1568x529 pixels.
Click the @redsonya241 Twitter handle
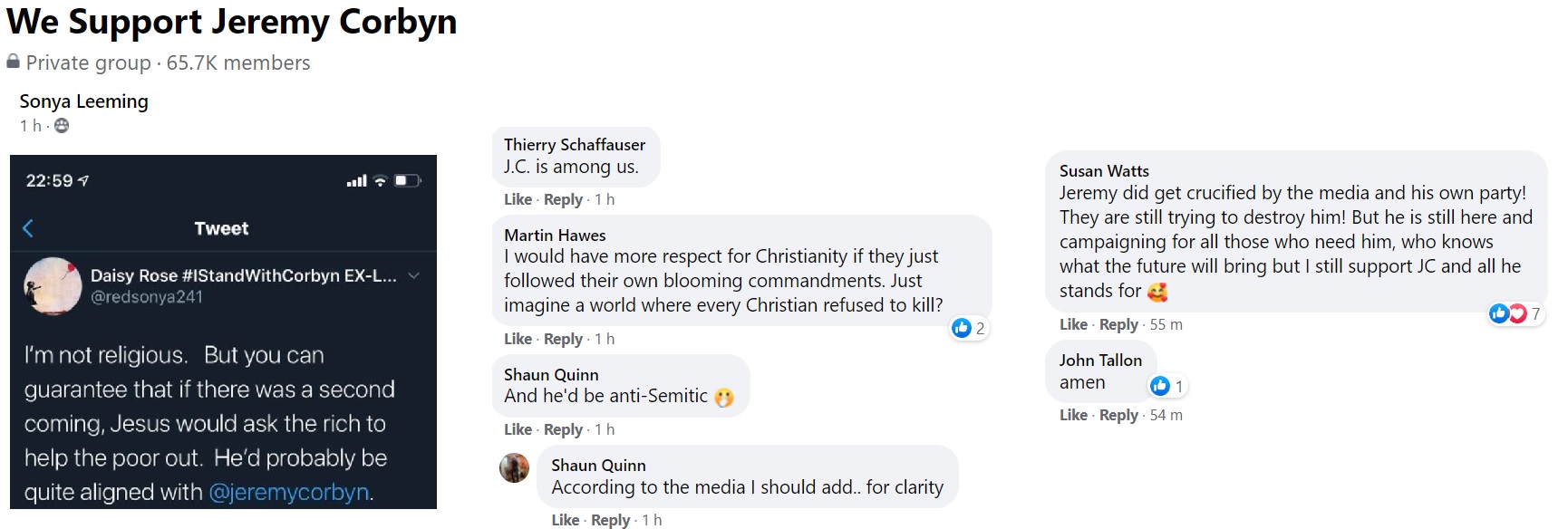click(x=147, y=297)
